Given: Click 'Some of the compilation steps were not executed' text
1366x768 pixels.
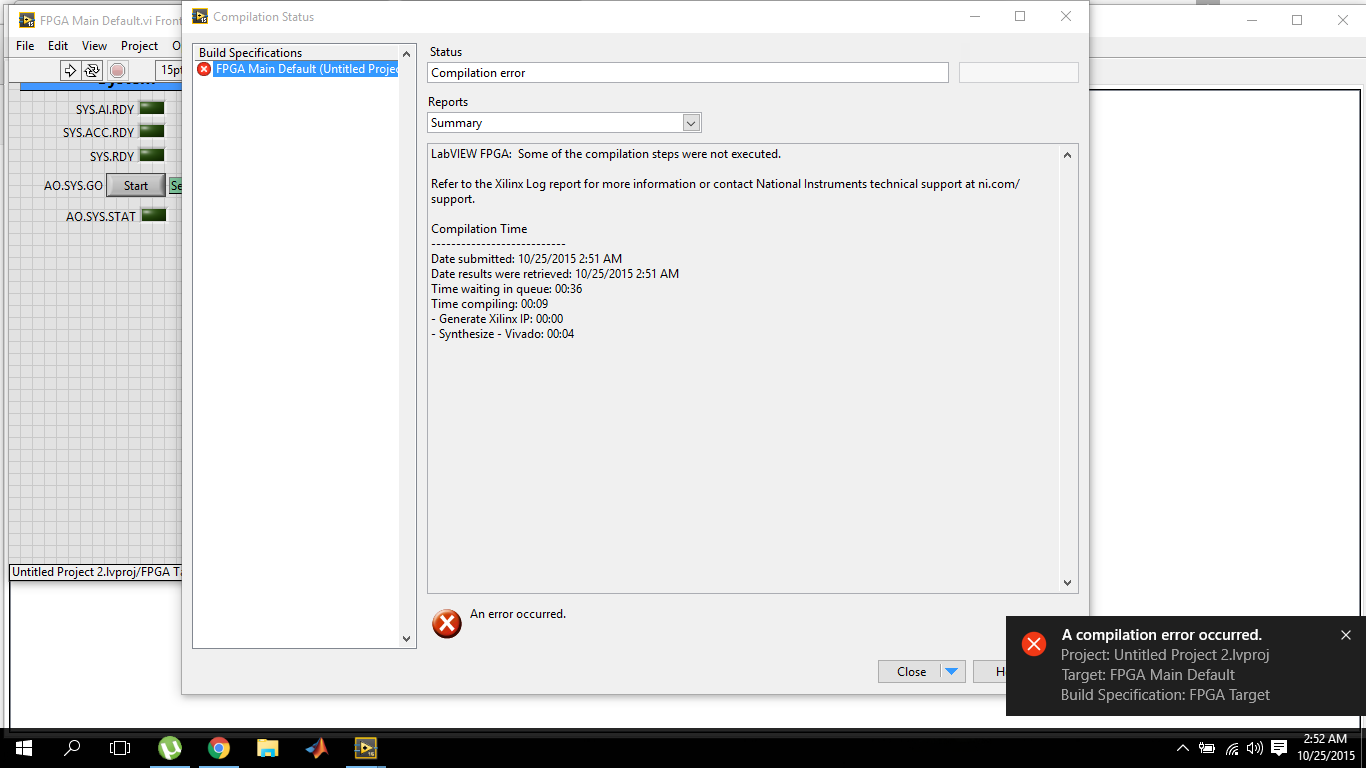Looking at the screenshot, I should pos(649,154).
